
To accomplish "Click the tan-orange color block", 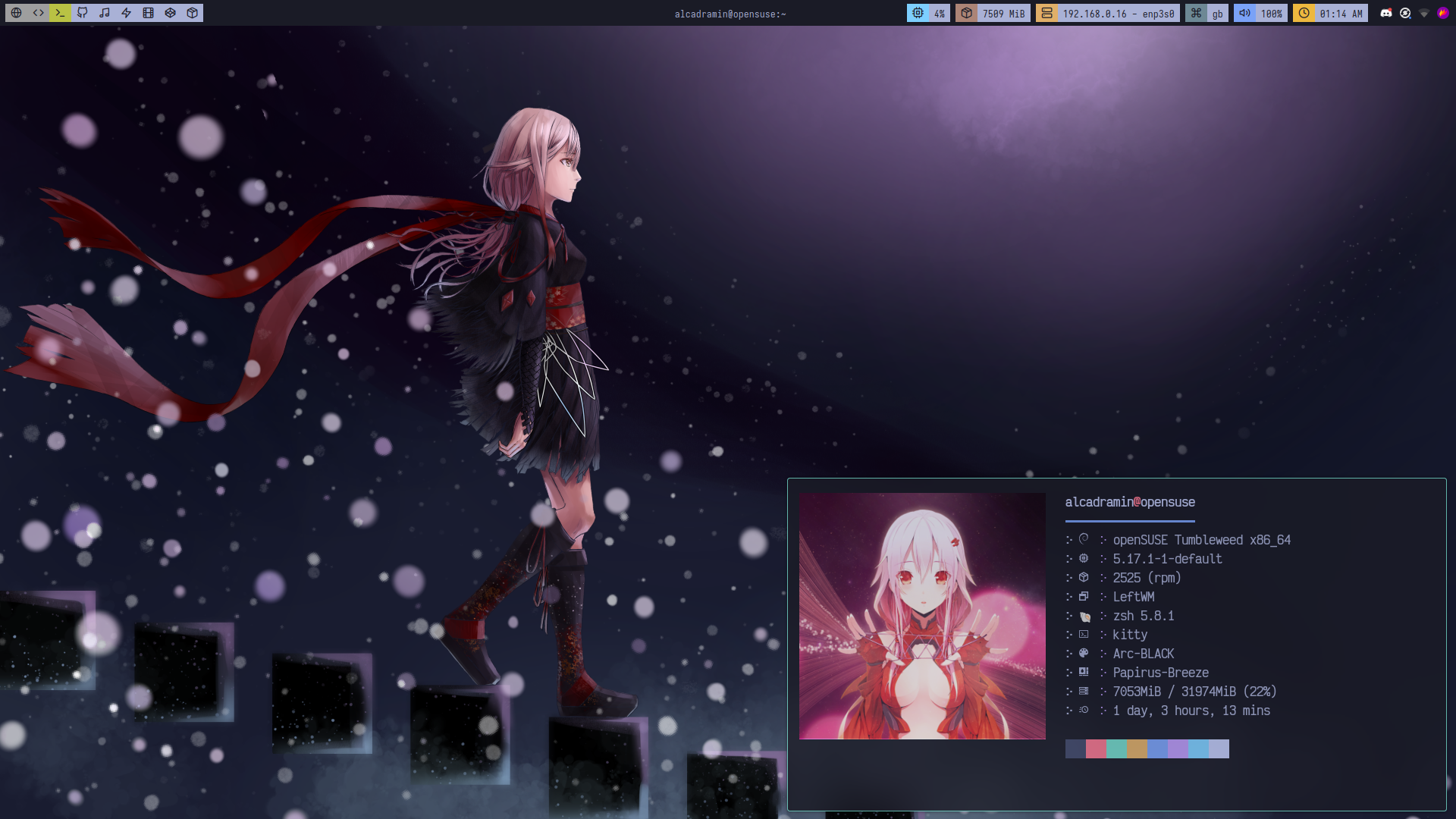I will tap(1137, 749).
